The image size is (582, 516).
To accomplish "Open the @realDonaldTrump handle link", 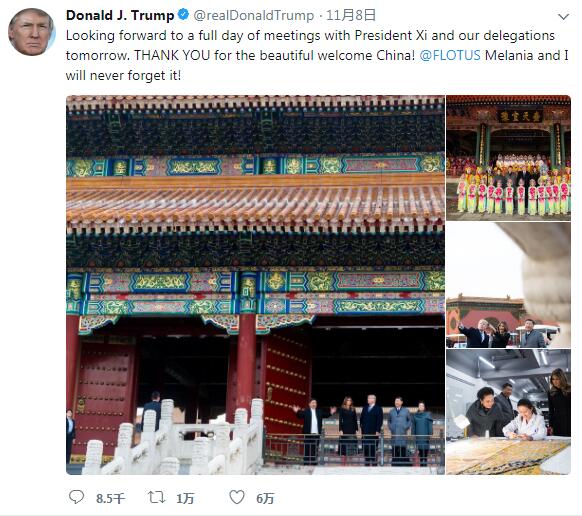I will 254,15.
